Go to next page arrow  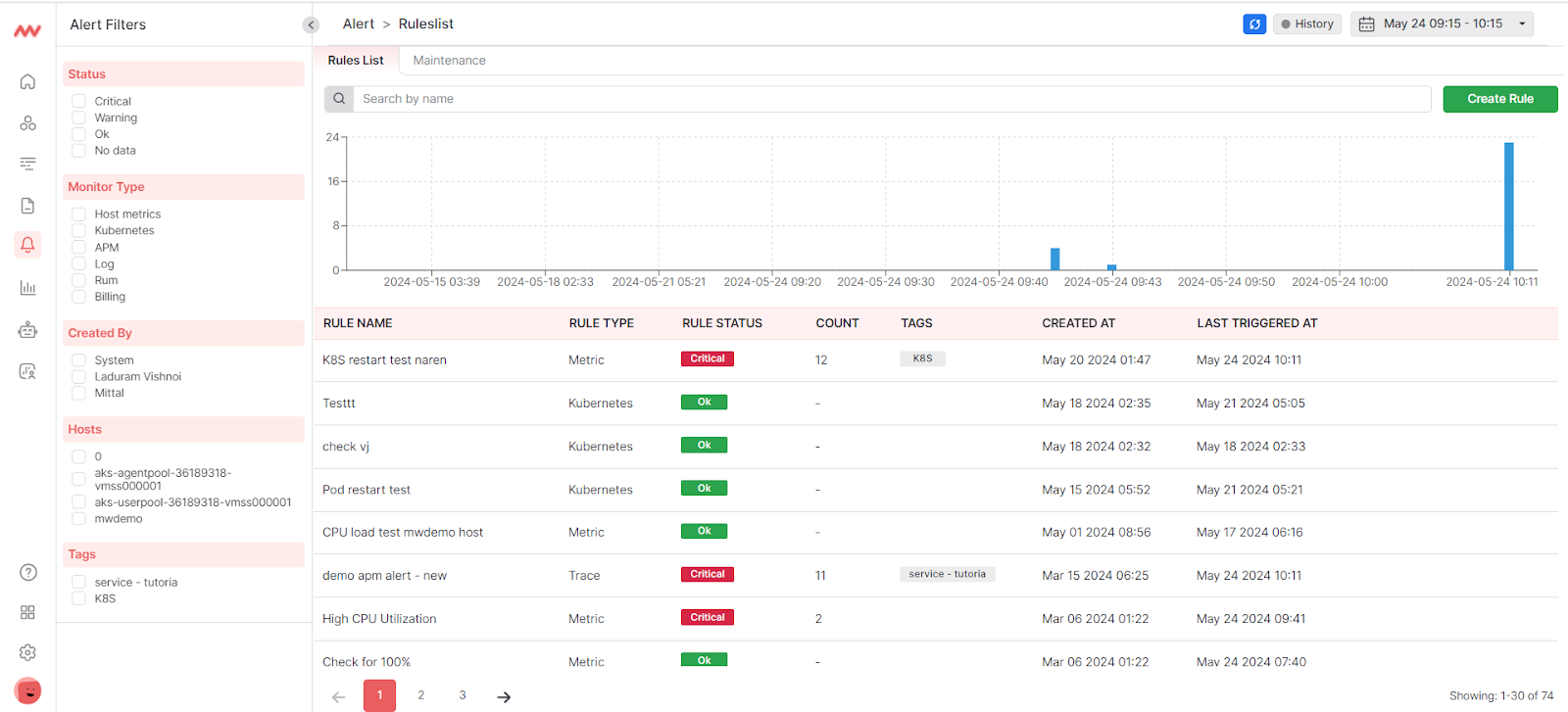(504, 696)
